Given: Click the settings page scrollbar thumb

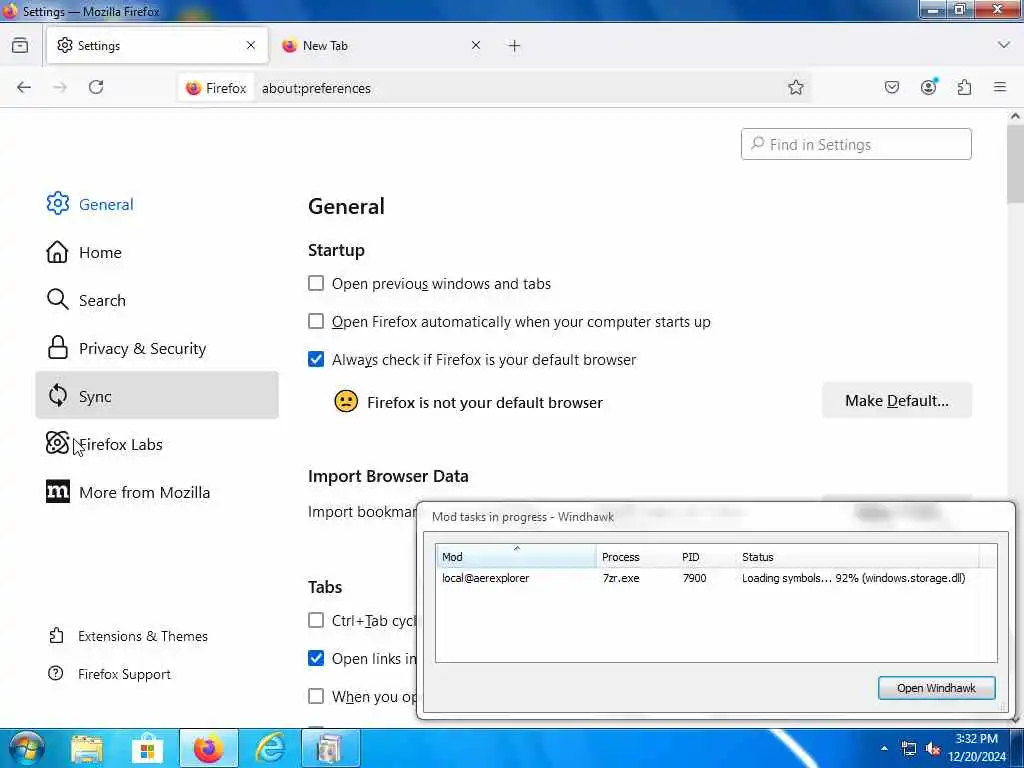Looking at the screenshot, I should pos(1016,163).
